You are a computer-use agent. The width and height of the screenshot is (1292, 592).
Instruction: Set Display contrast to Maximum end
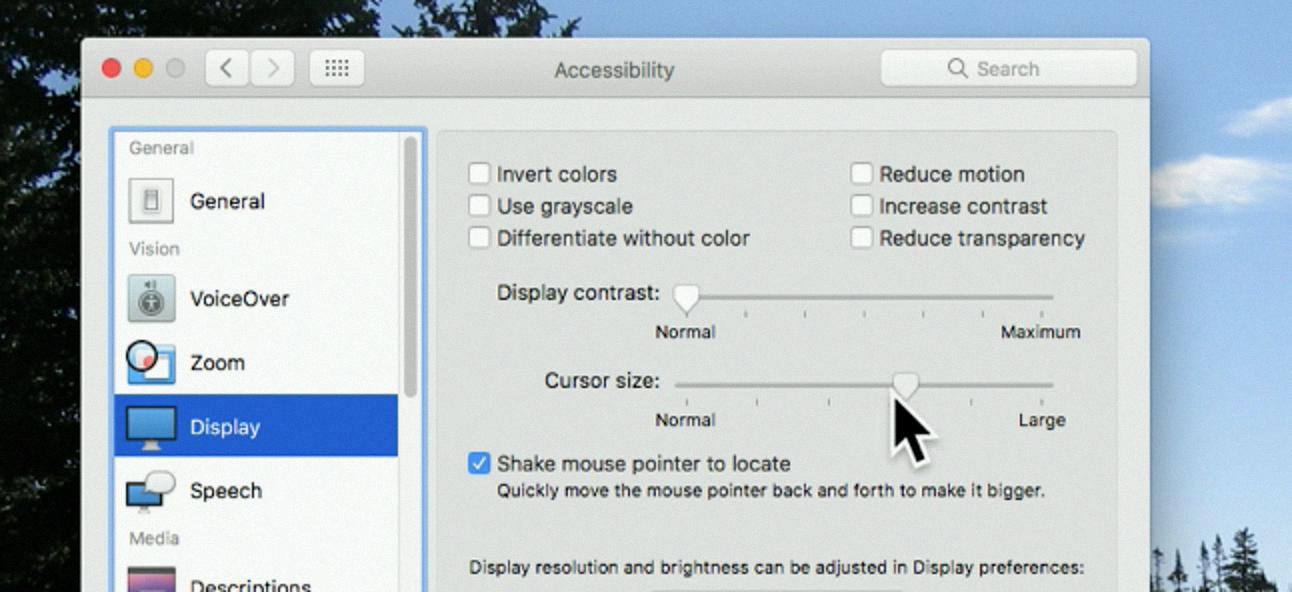pyautogui.click(x=1043, y=297)
